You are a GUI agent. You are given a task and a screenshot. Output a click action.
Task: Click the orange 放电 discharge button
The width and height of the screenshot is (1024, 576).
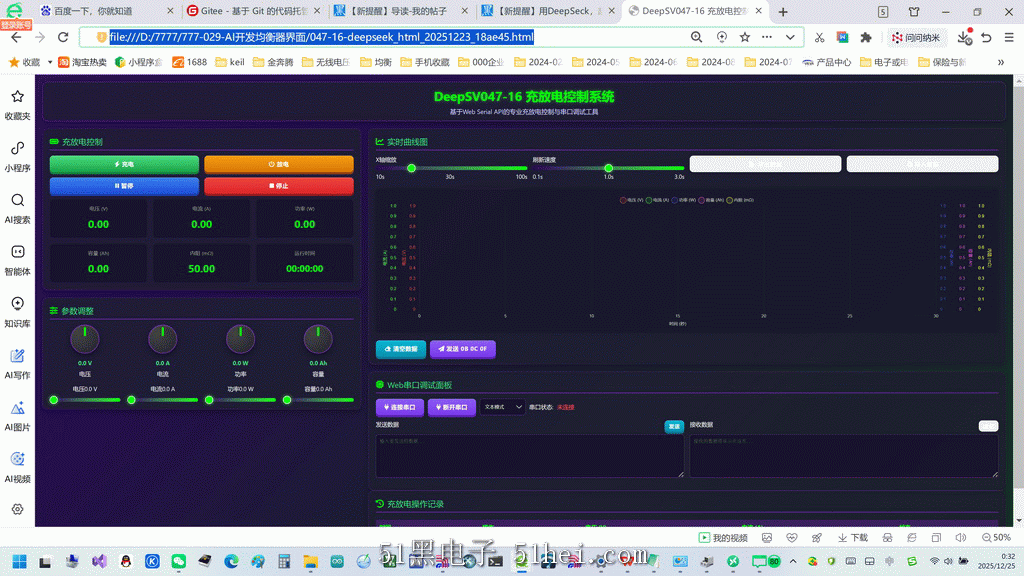279,165
